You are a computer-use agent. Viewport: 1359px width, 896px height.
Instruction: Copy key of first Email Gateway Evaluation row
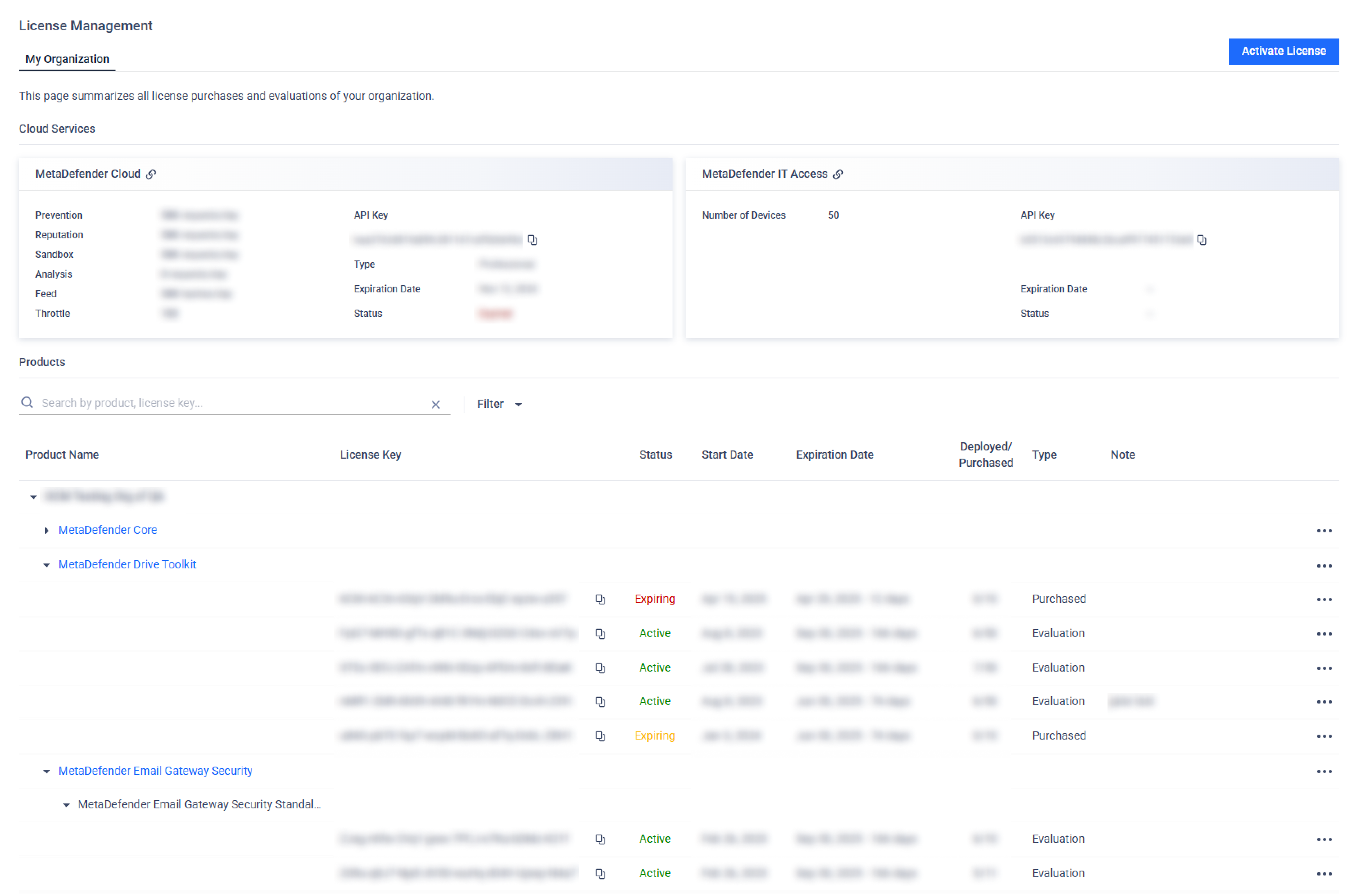click(x=600, y=839)
